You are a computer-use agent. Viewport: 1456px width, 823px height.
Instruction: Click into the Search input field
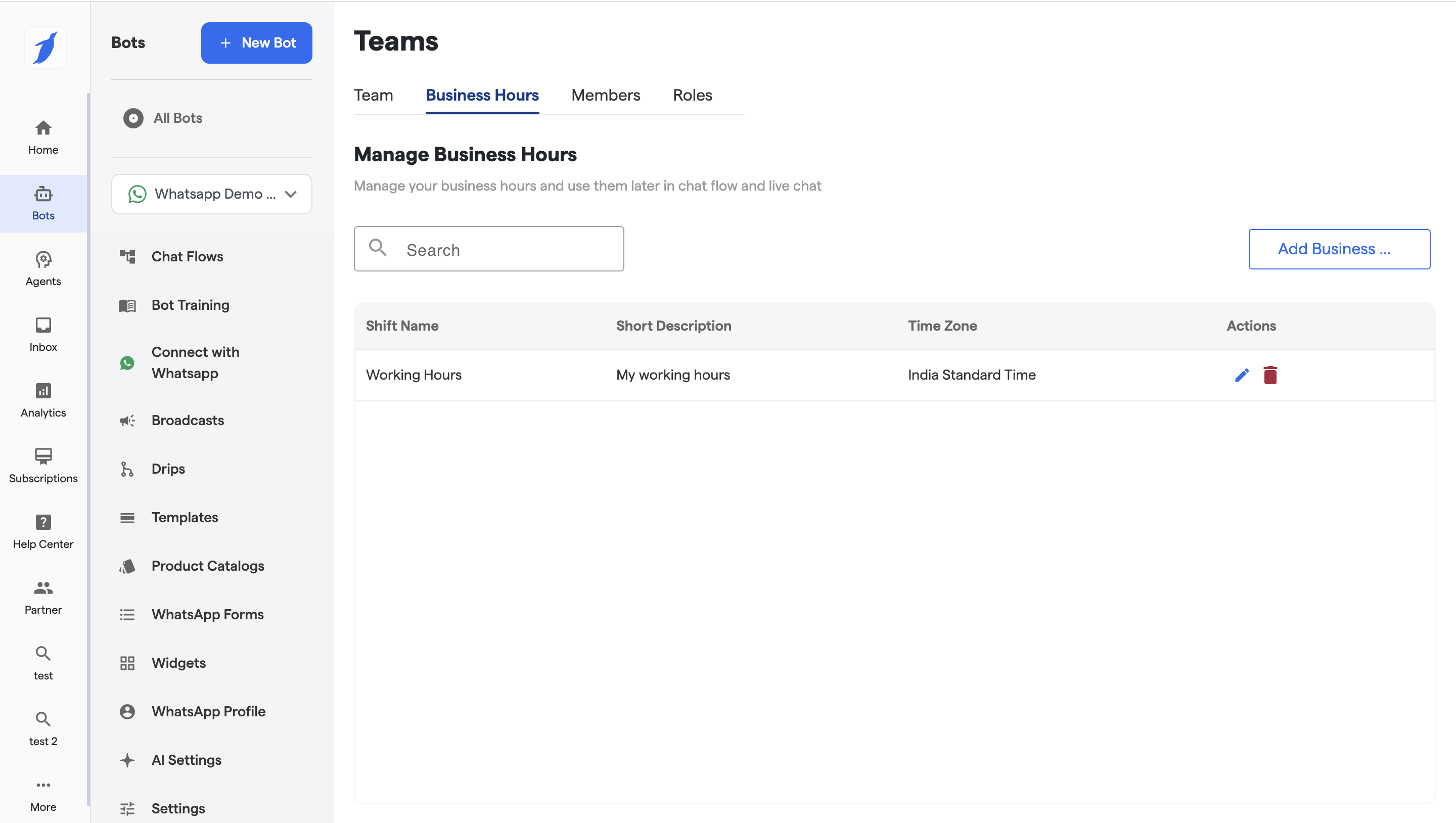click(509, 249)
